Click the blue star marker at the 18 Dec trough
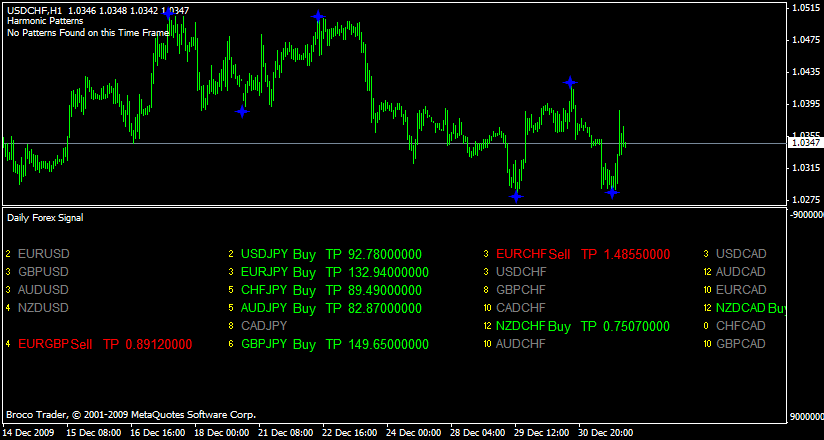 [x=242, y=111]
